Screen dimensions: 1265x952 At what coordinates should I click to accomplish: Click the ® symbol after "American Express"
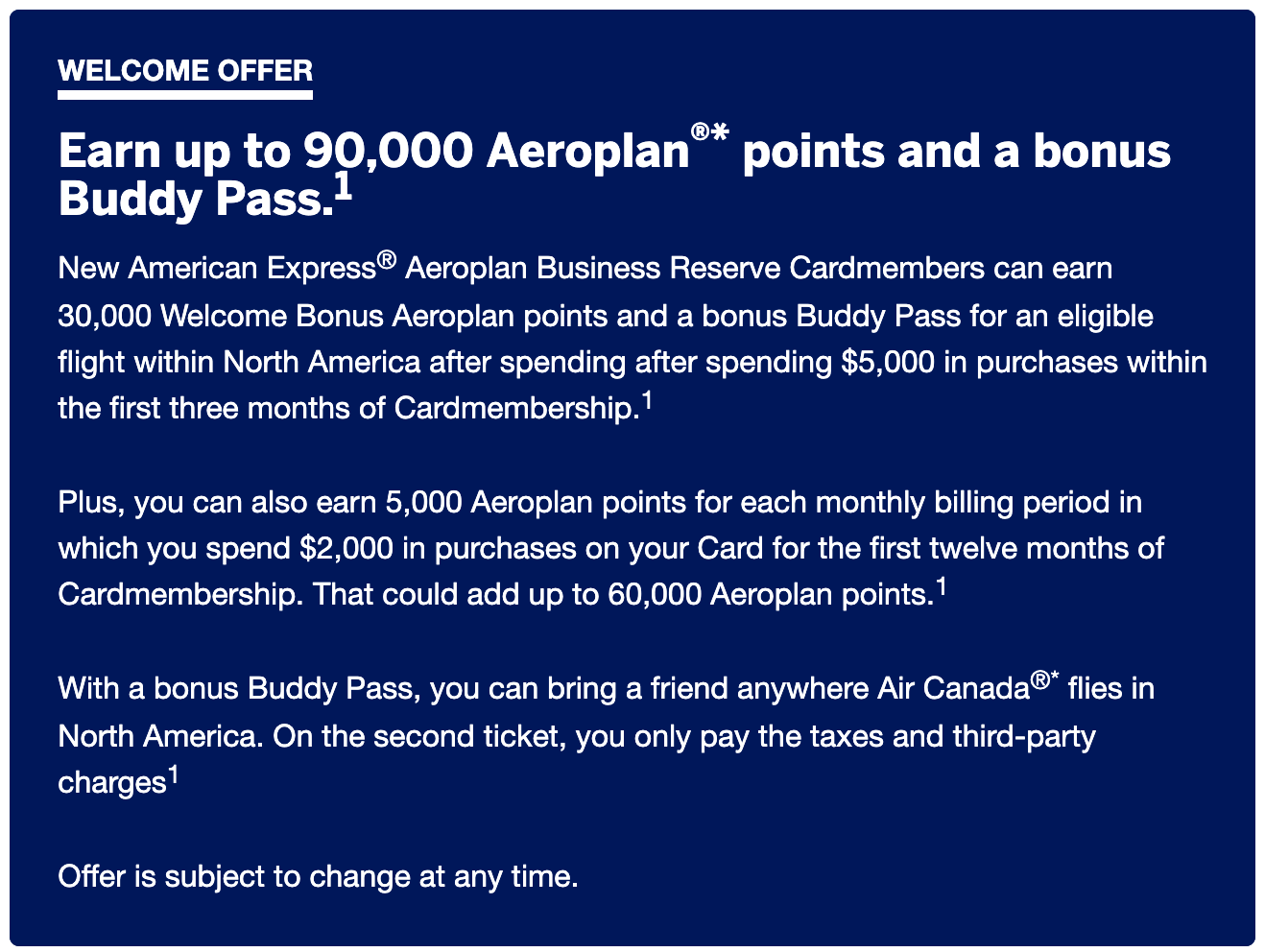point(387,259)
